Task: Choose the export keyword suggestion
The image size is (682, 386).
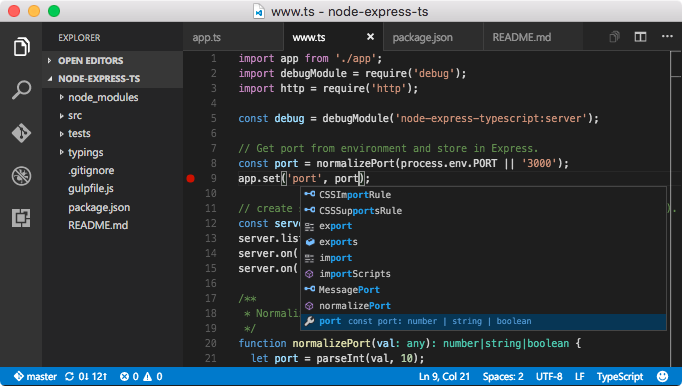Action: coord(483,226)
